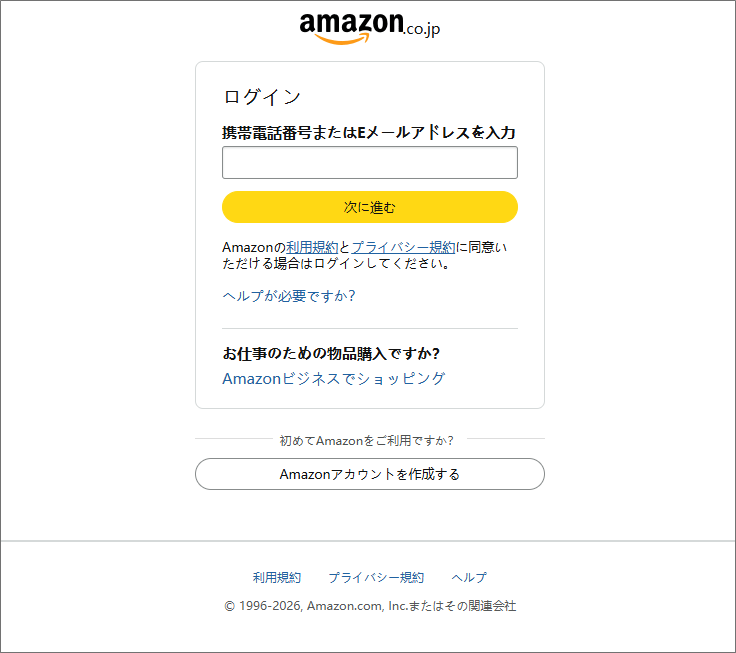Open the Amazonビジネスでショッピング link
Image resolution: width=736 pixels, height=653 pixels.
(333, 378)
